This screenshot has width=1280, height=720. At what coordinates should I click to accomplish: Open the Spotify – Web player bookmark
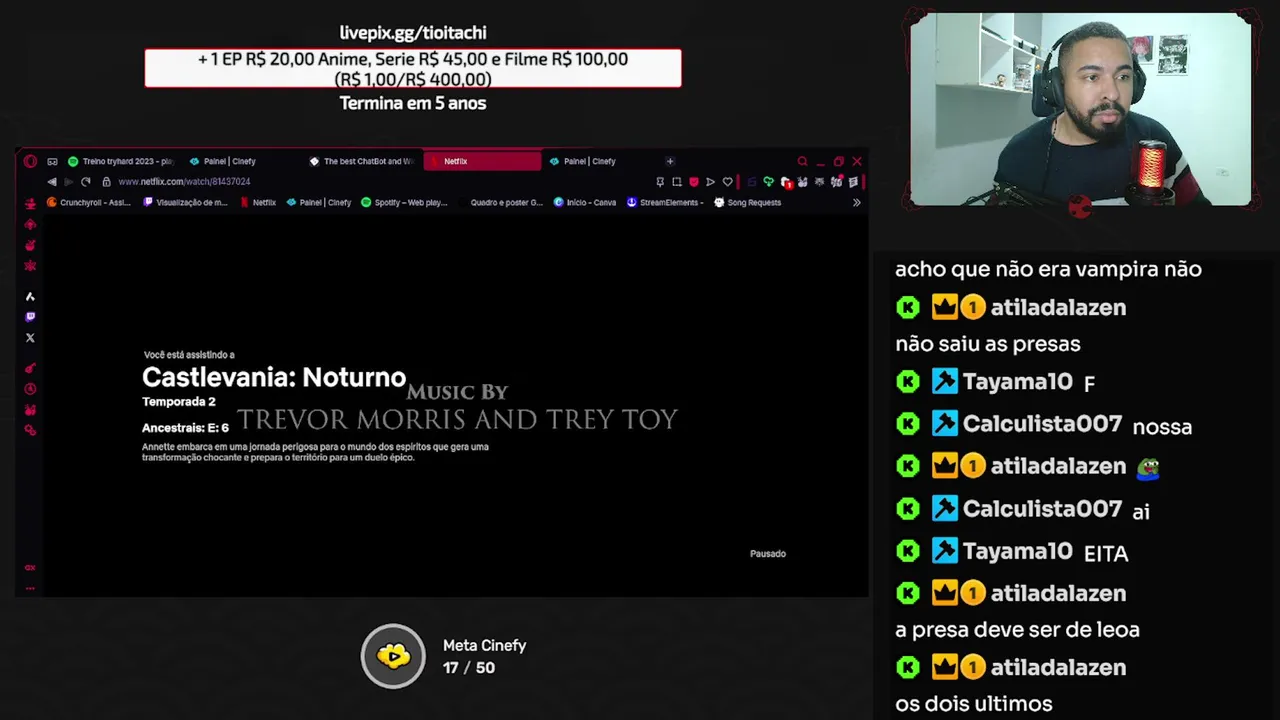coord(404,203)
